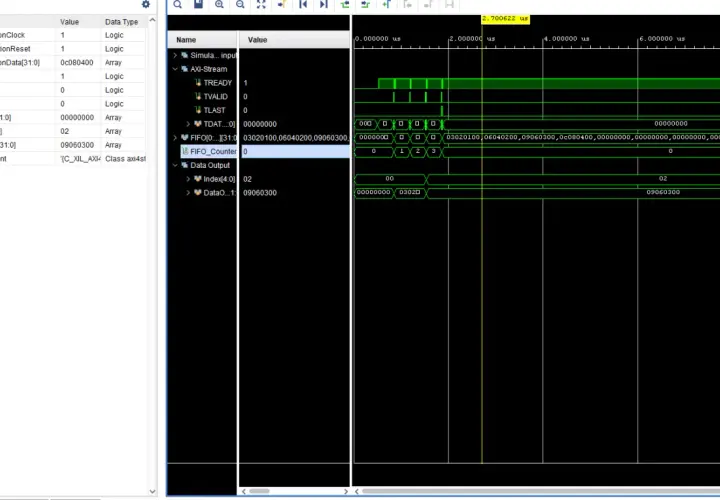Add a marker to the waveform
Viewport: 720px width, 500px height.
click(x=387, y=4)
